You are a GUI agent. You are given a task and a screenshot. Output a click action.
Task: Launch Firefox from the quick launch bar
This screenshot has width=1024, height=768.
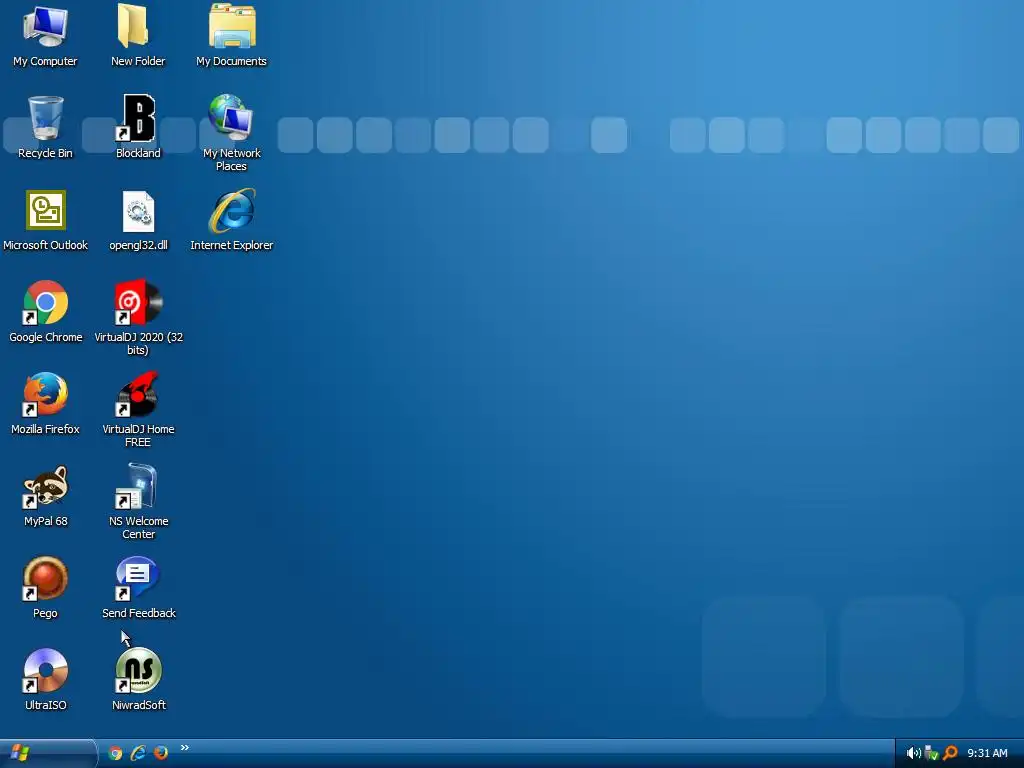click(161, 753)
